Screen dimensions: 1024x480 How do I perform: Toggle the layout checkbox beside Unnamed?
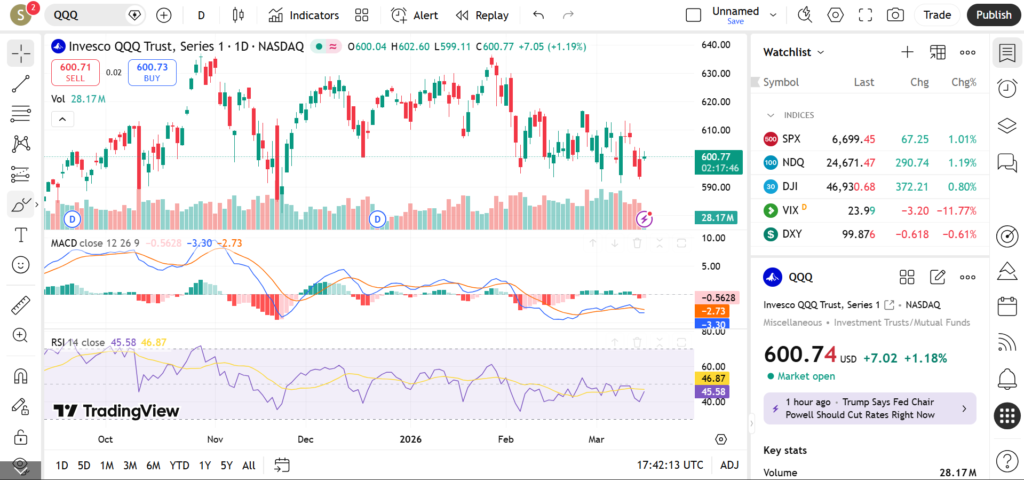coord(693,15)
